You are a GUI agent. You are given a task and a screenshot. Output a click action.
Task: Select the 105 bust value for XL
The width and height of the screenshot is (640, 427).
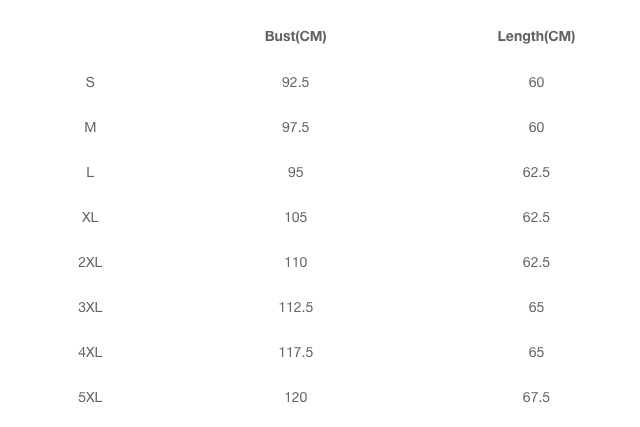pyautogui.click(x=296, y=217)
